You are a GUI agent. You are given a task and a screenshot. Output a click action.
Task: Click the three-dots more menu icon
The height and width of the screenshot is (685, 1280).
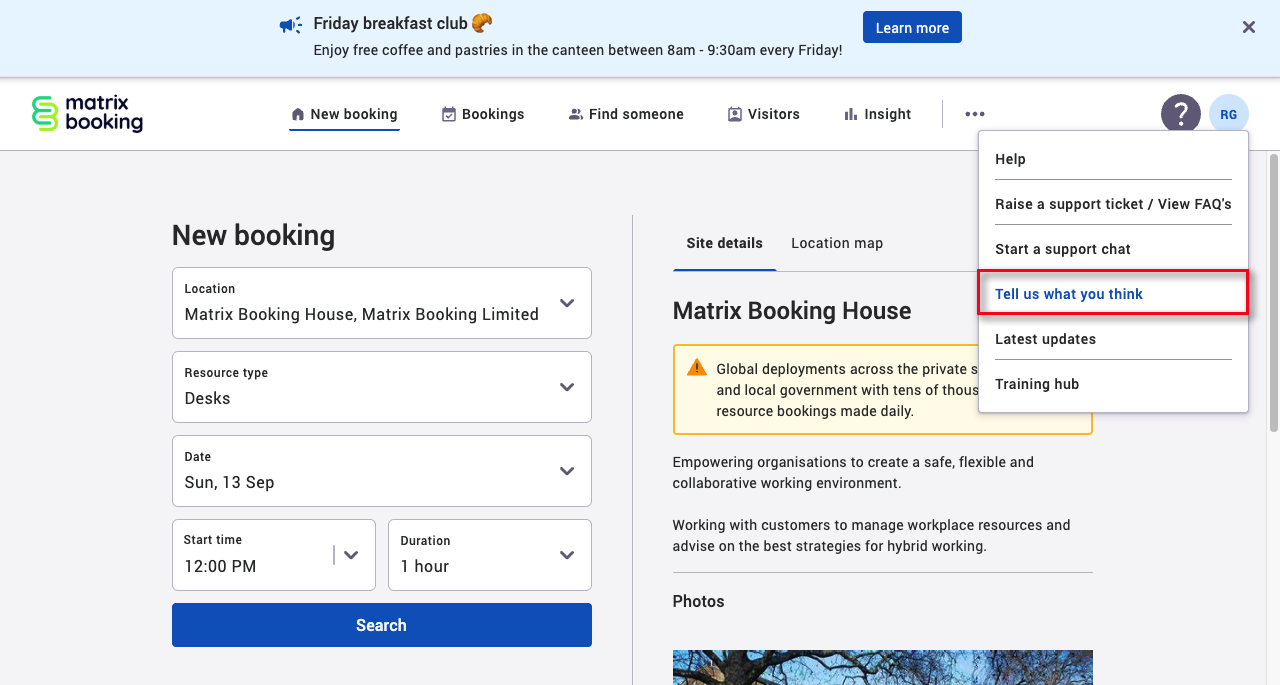[x=975, y=114]
